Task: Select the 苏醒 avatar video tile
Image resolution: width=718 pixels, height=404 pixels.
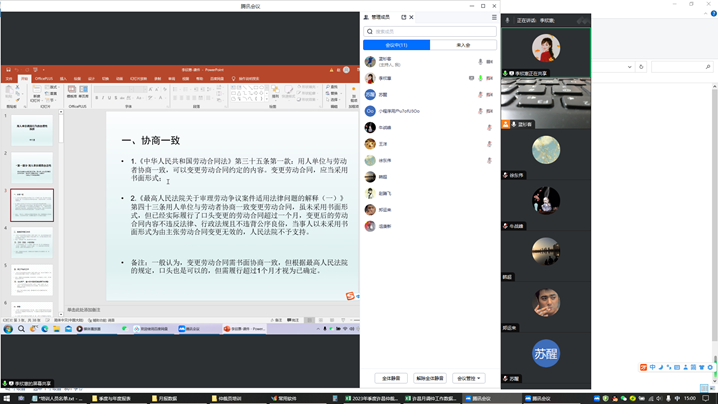Action: [546, 352]
